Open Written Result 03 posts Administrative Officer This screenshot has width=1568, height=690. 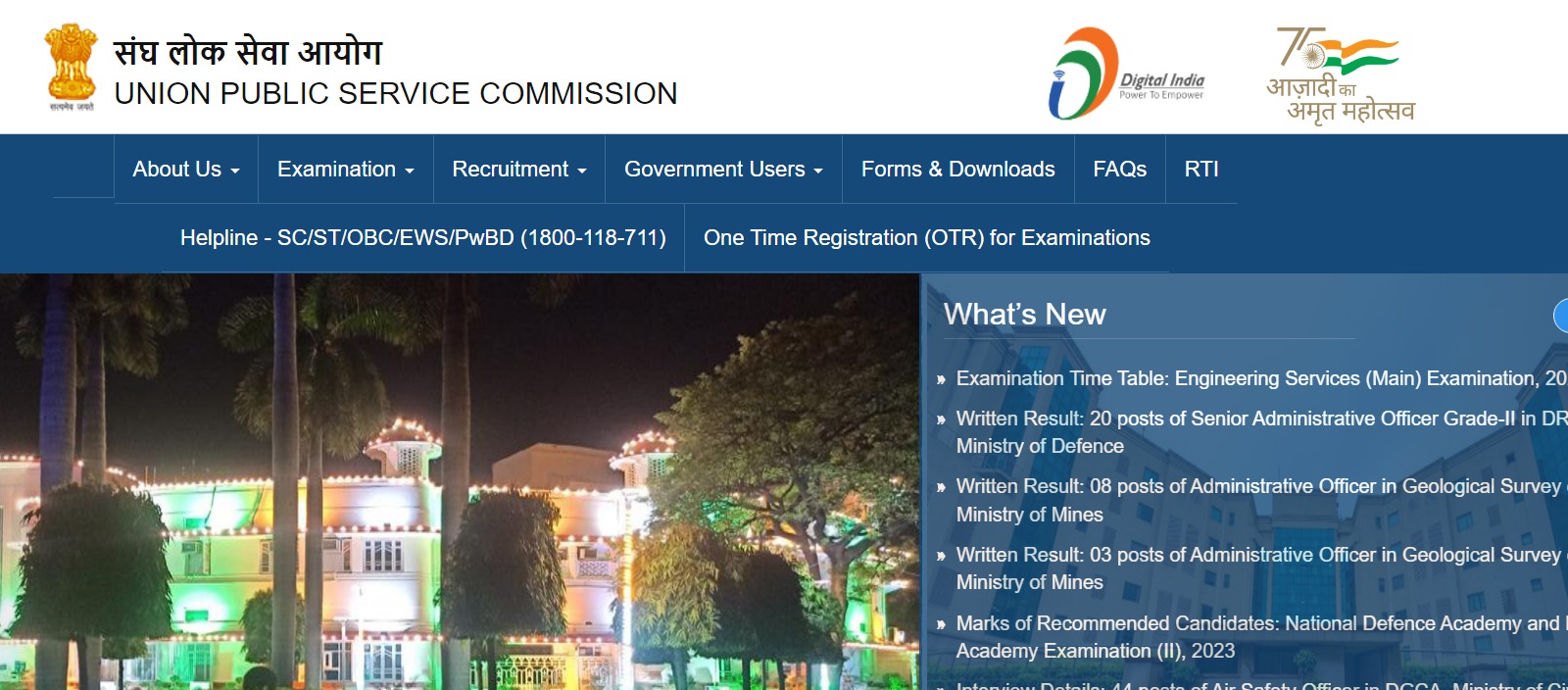click(x=1261, y=568)
